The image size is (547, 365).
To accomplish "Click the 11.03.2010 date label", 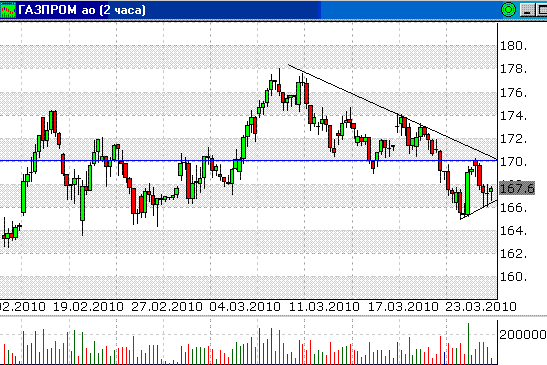I will [324, 307].
